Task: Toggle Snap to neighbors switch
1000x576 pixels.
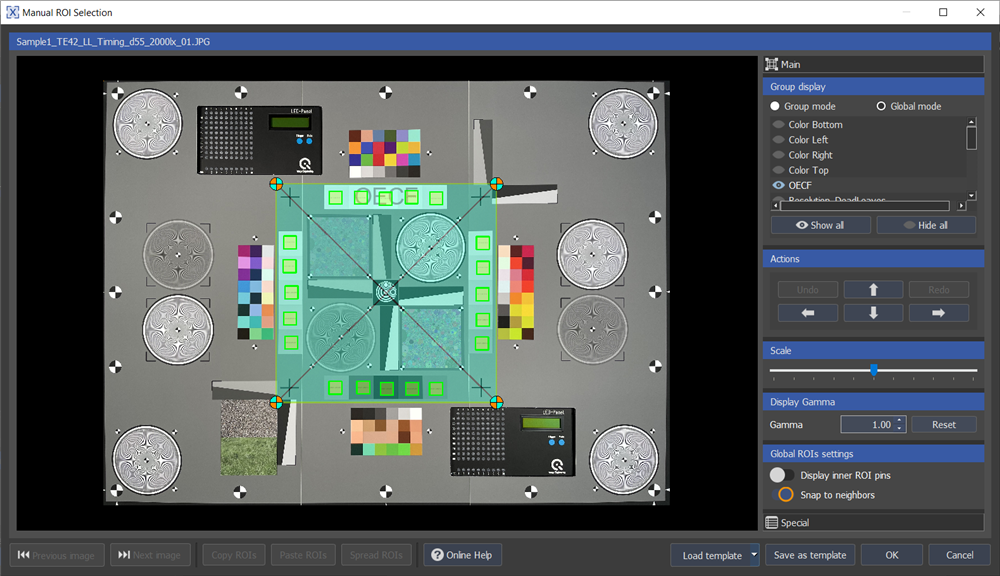Action: (782, 495)
